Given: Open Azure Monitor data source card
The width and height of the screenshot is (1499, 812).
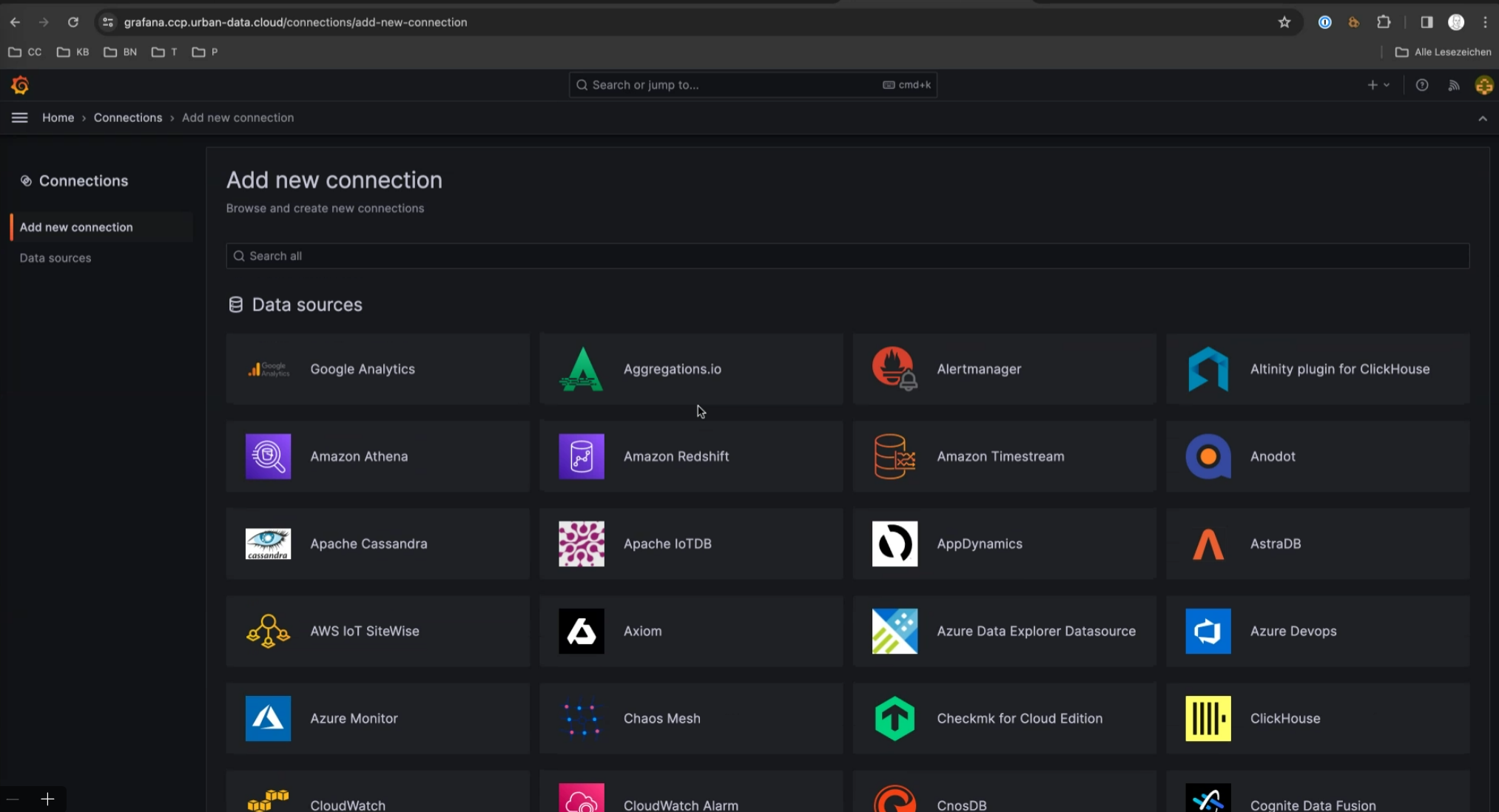Looking at the screenshot, I should click(377, 718).
